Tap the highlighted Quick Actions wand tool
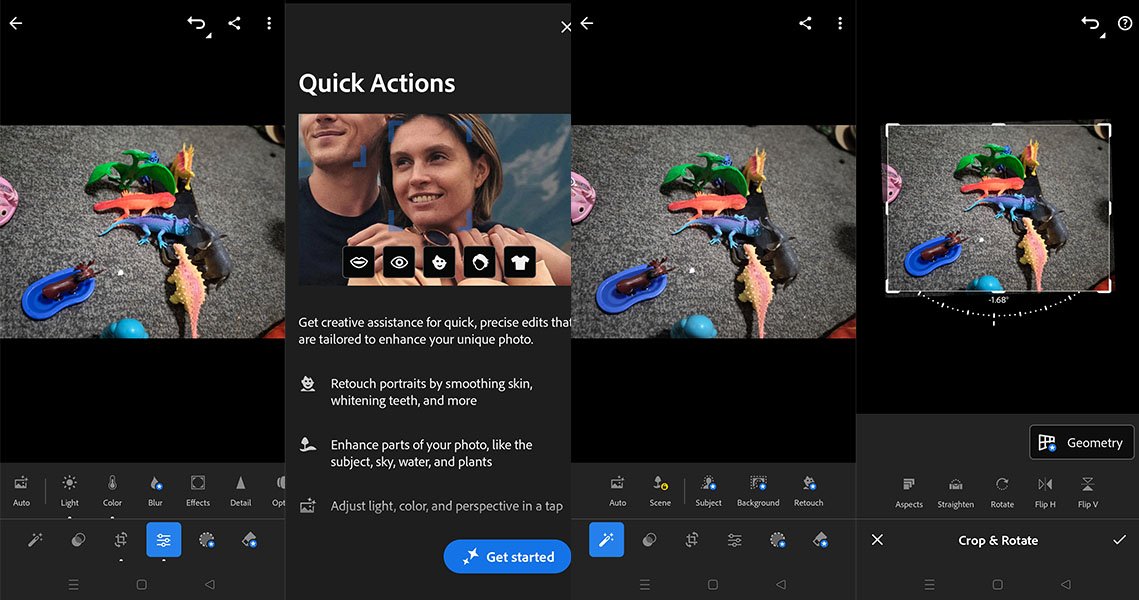The width and height of the screenshot is (1139, 600). pyautogui.click(x=607, y=540)
